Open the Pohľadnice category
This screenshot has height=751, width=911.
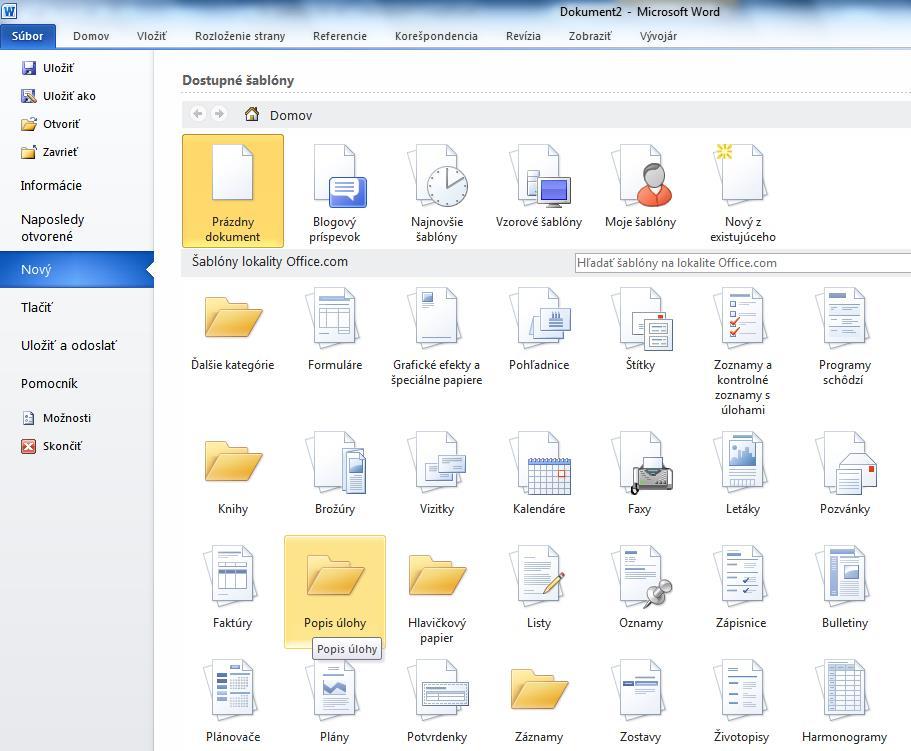point(539,330)
